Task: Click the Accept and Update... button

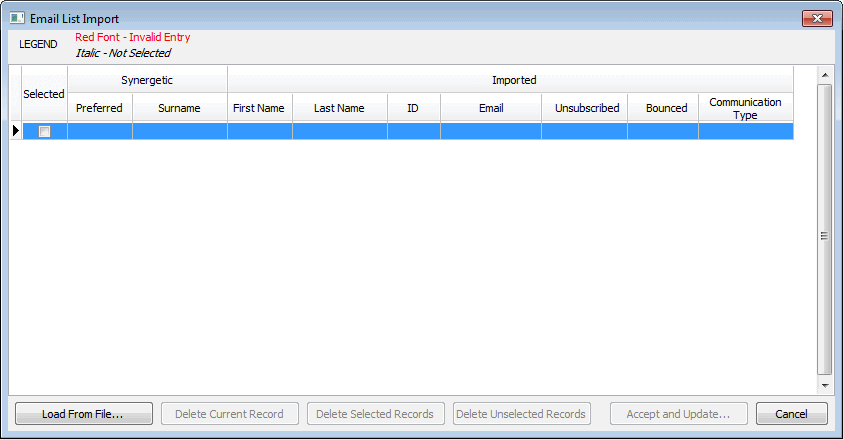Action: pyautogui.click(x=678, y=414)
